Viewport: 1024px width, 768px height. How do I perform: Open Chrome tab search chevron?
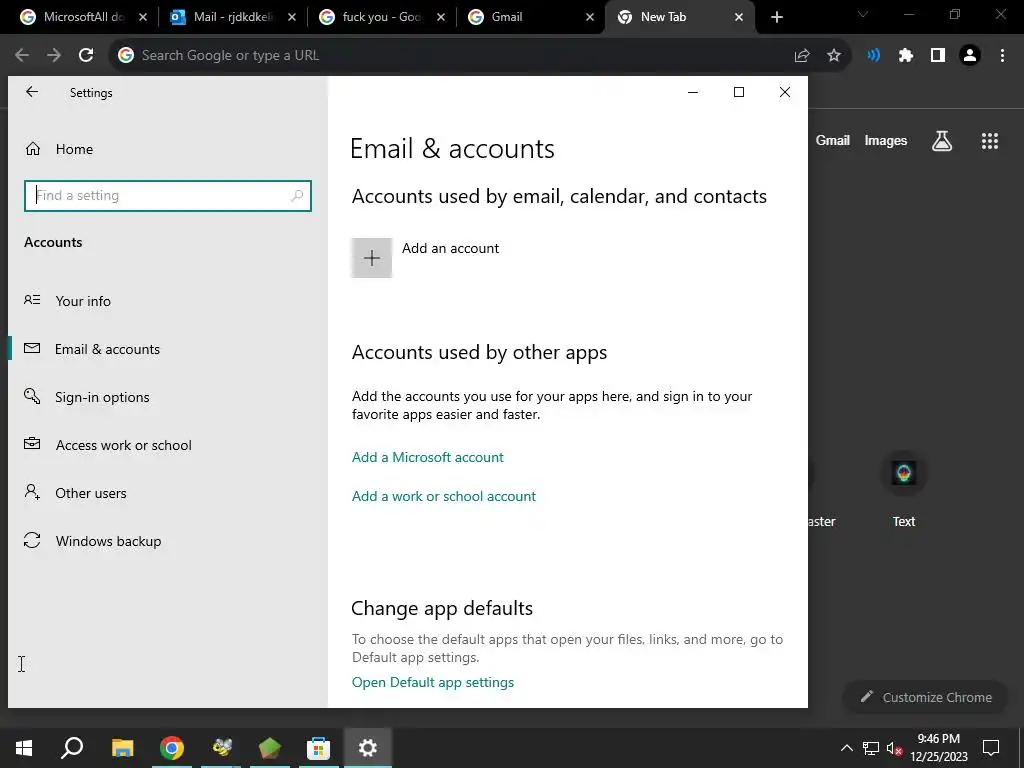(x=863, y=14)
